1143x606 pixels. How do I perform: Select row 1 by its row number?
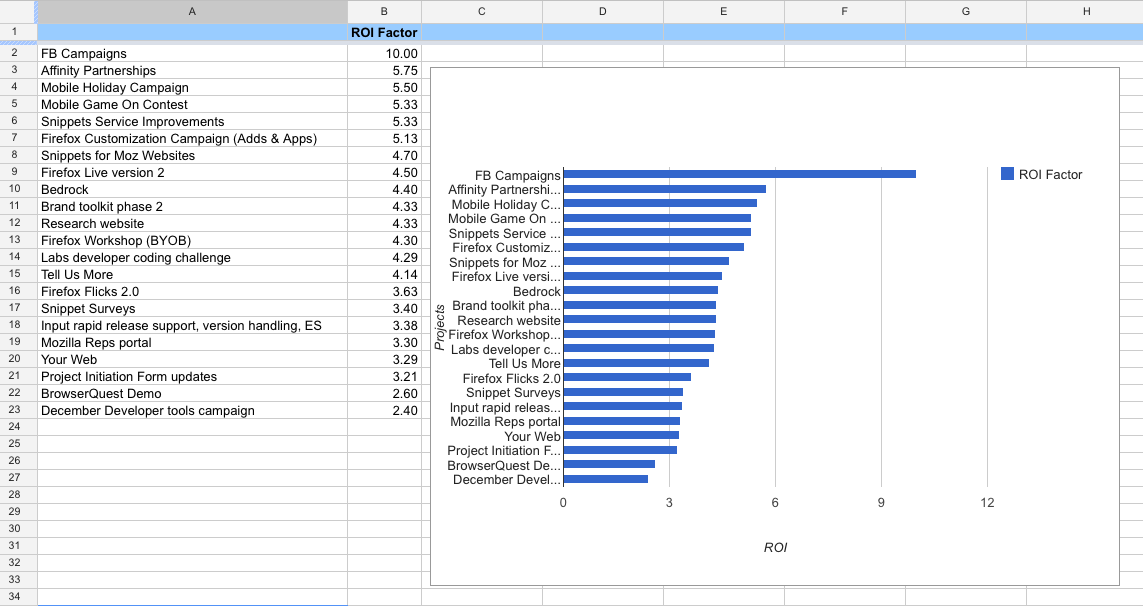(18, 32)
